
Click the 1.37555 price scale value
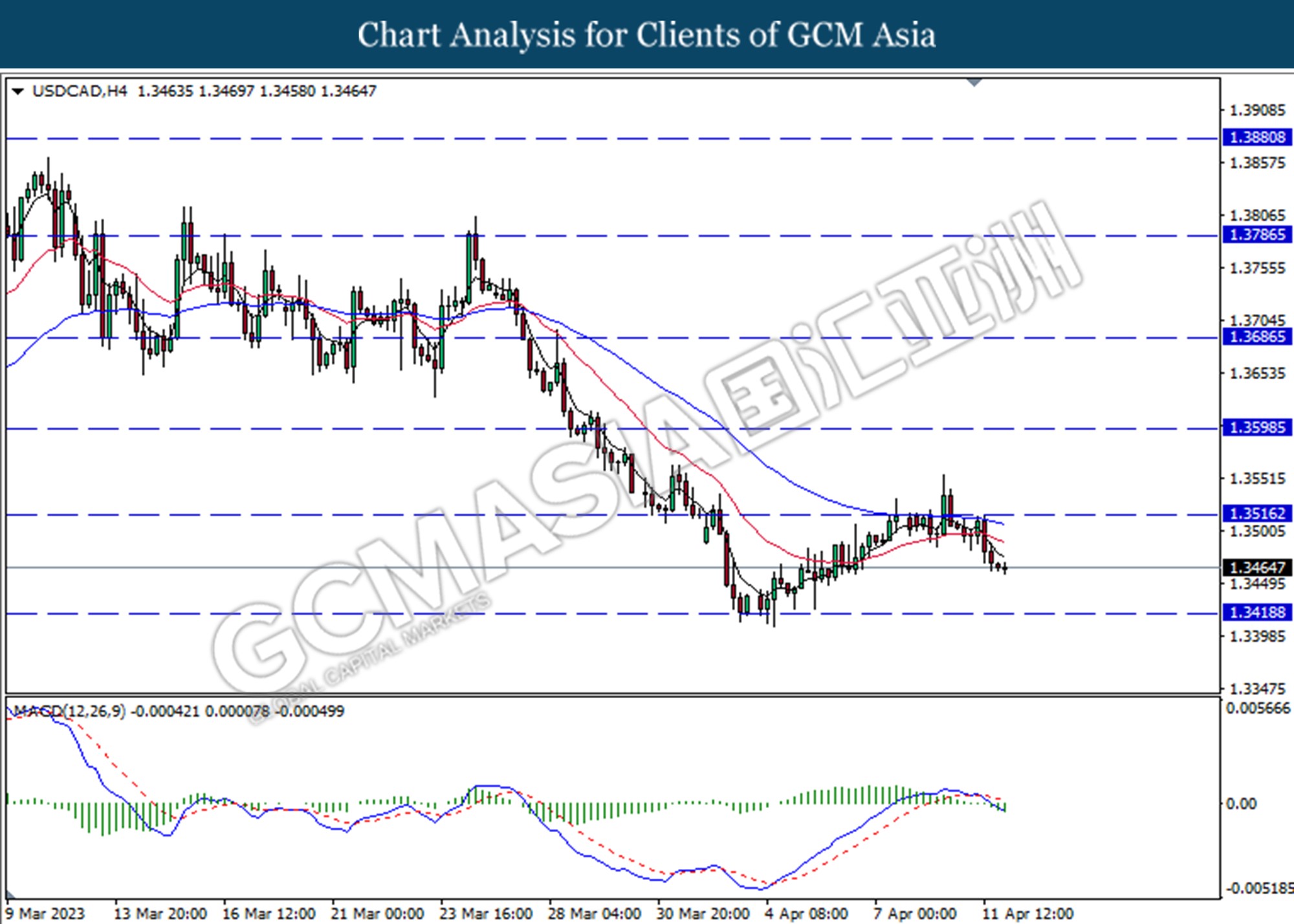pyautogui.click(x=1257, y=268)
